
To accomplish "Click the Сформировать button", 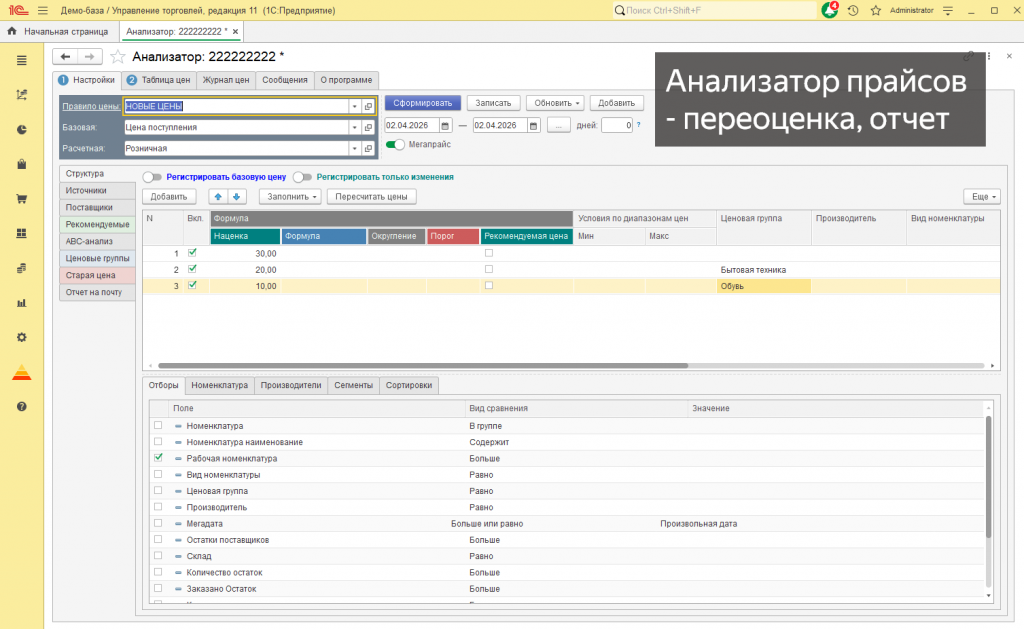I will 425,101.
